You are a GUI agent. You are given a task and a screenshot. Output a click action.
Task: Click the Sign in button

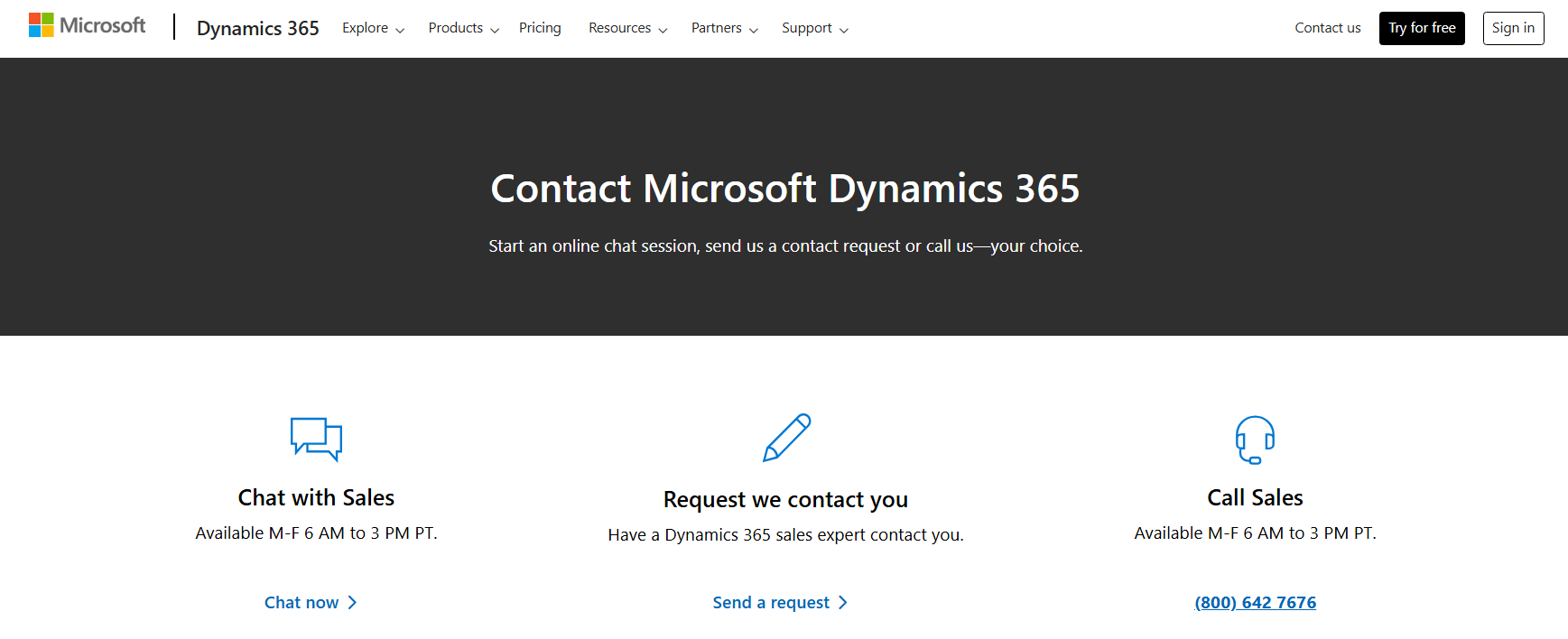tap(1513, 28)
